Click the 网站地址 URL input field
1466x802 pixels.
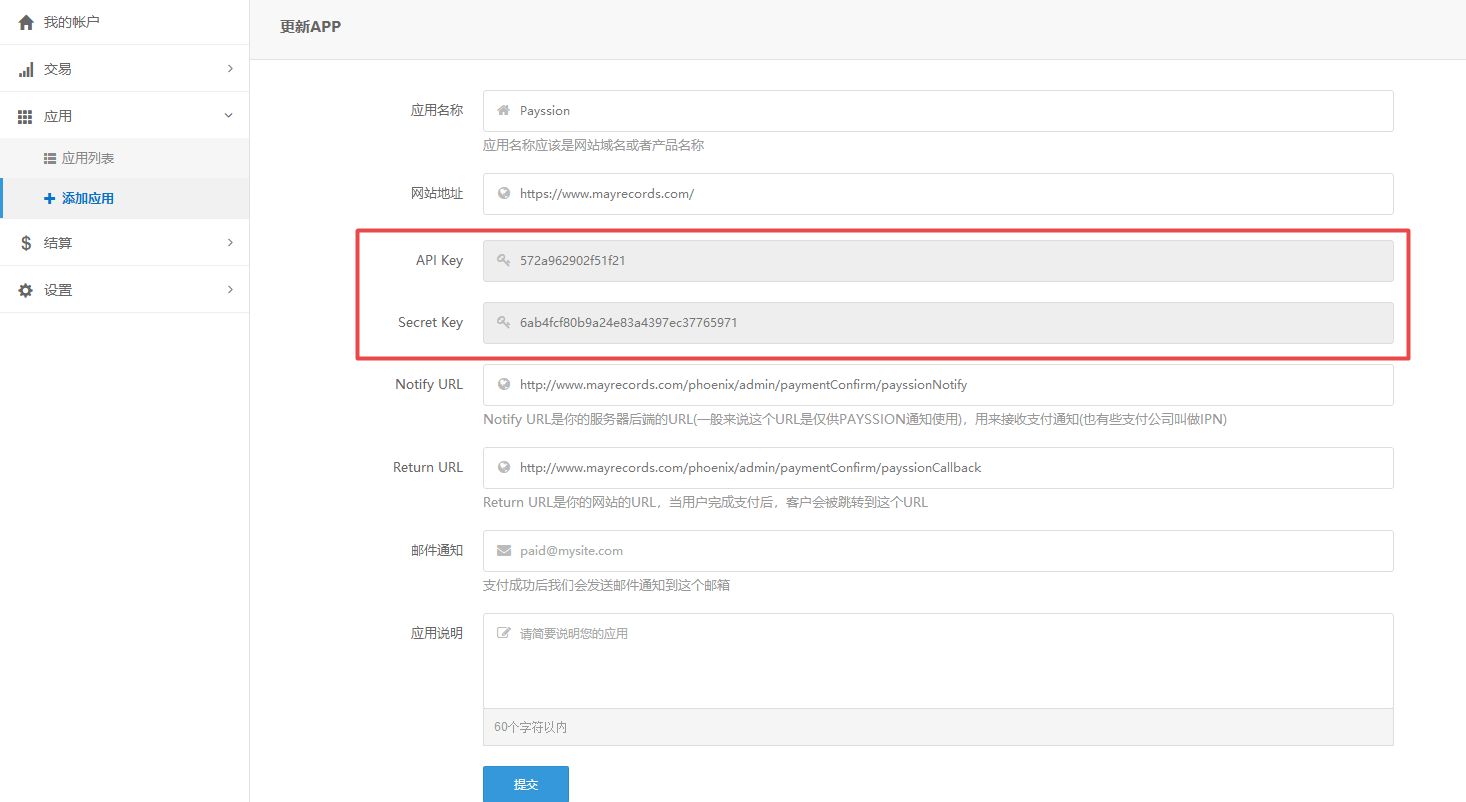point(937,194)
